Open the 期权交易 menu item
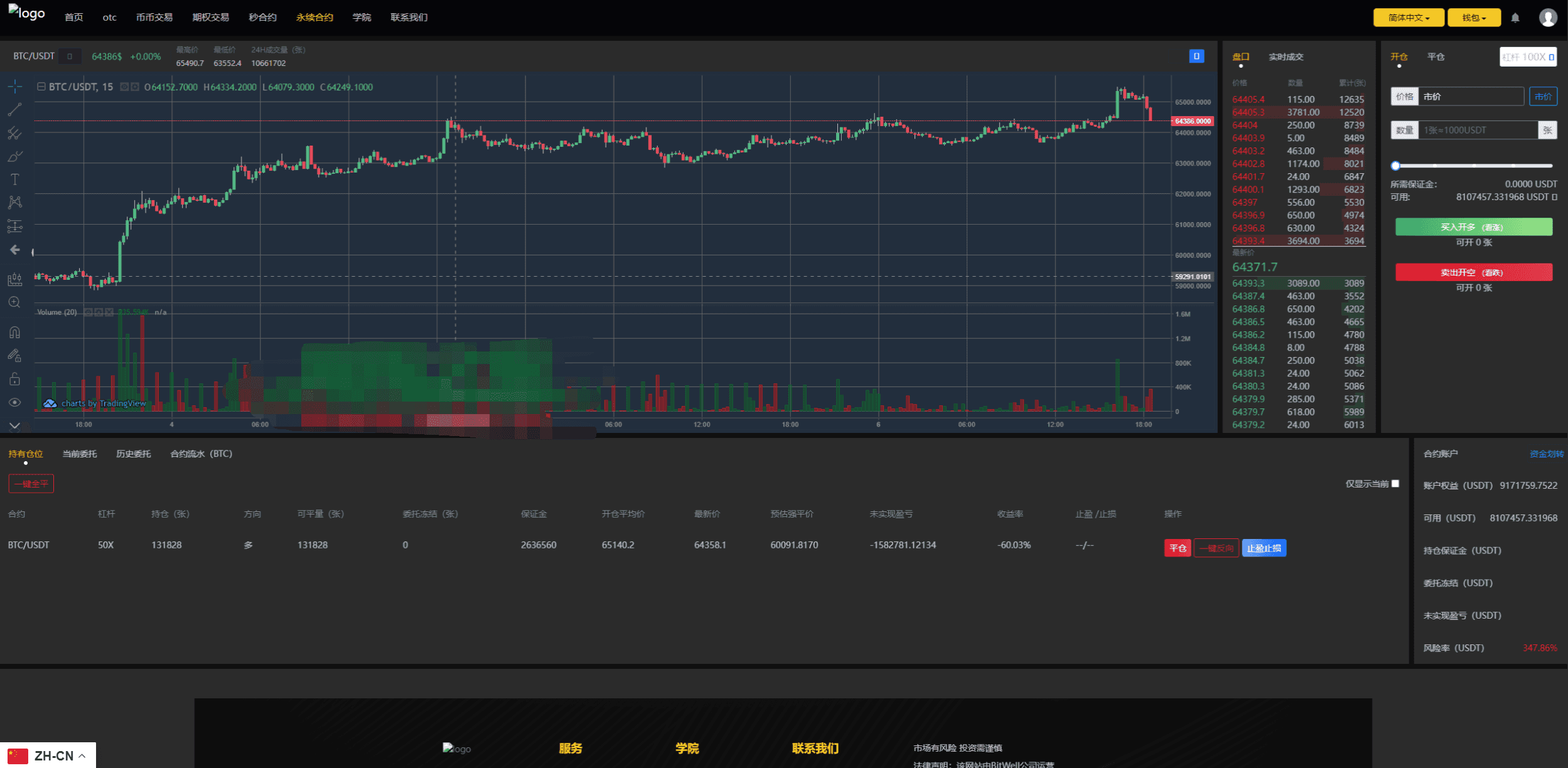This screenshot has height=768, width=1568. pos(211,18)
